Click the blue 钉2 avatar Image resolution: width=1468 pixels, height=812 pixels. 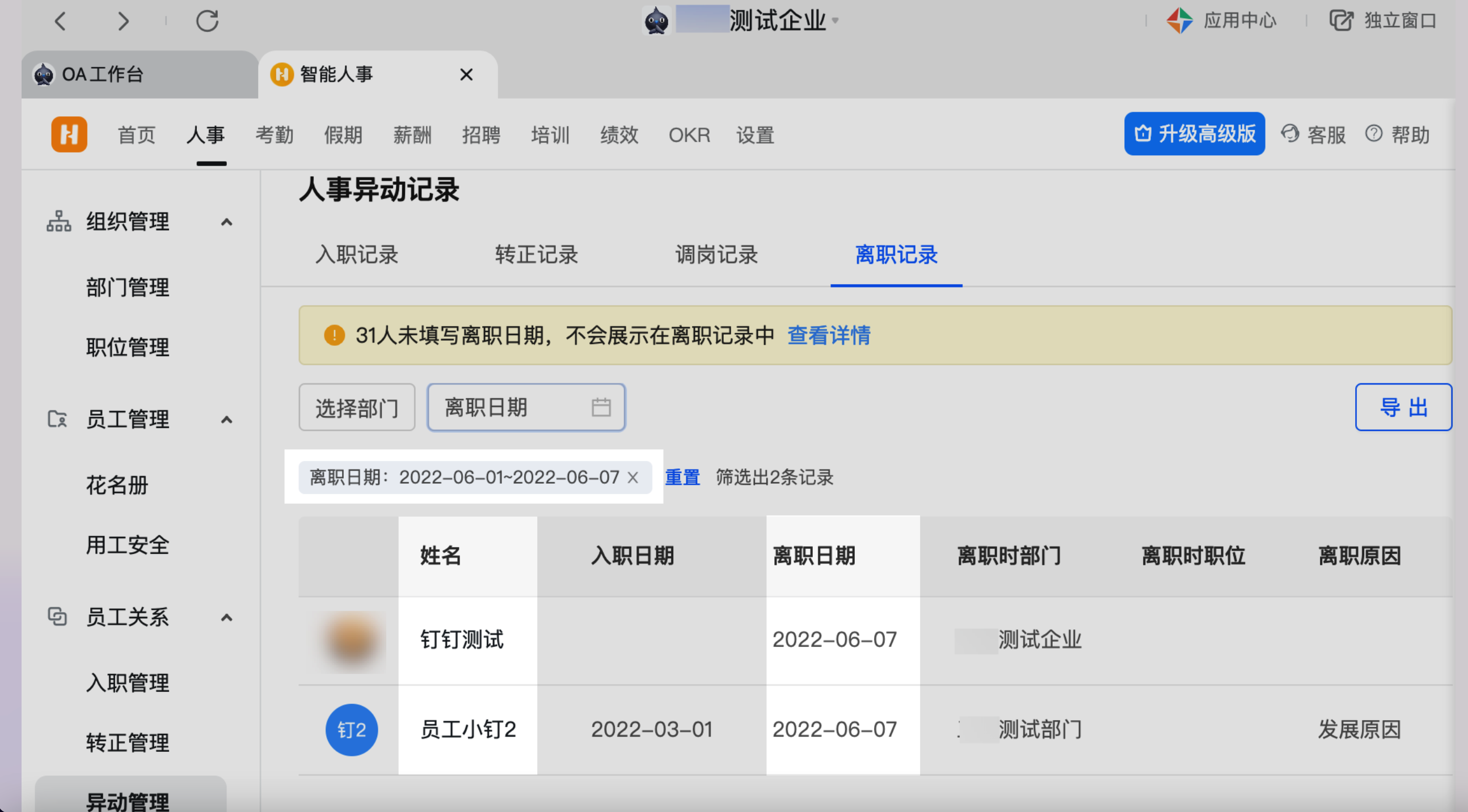coord(352,730)
